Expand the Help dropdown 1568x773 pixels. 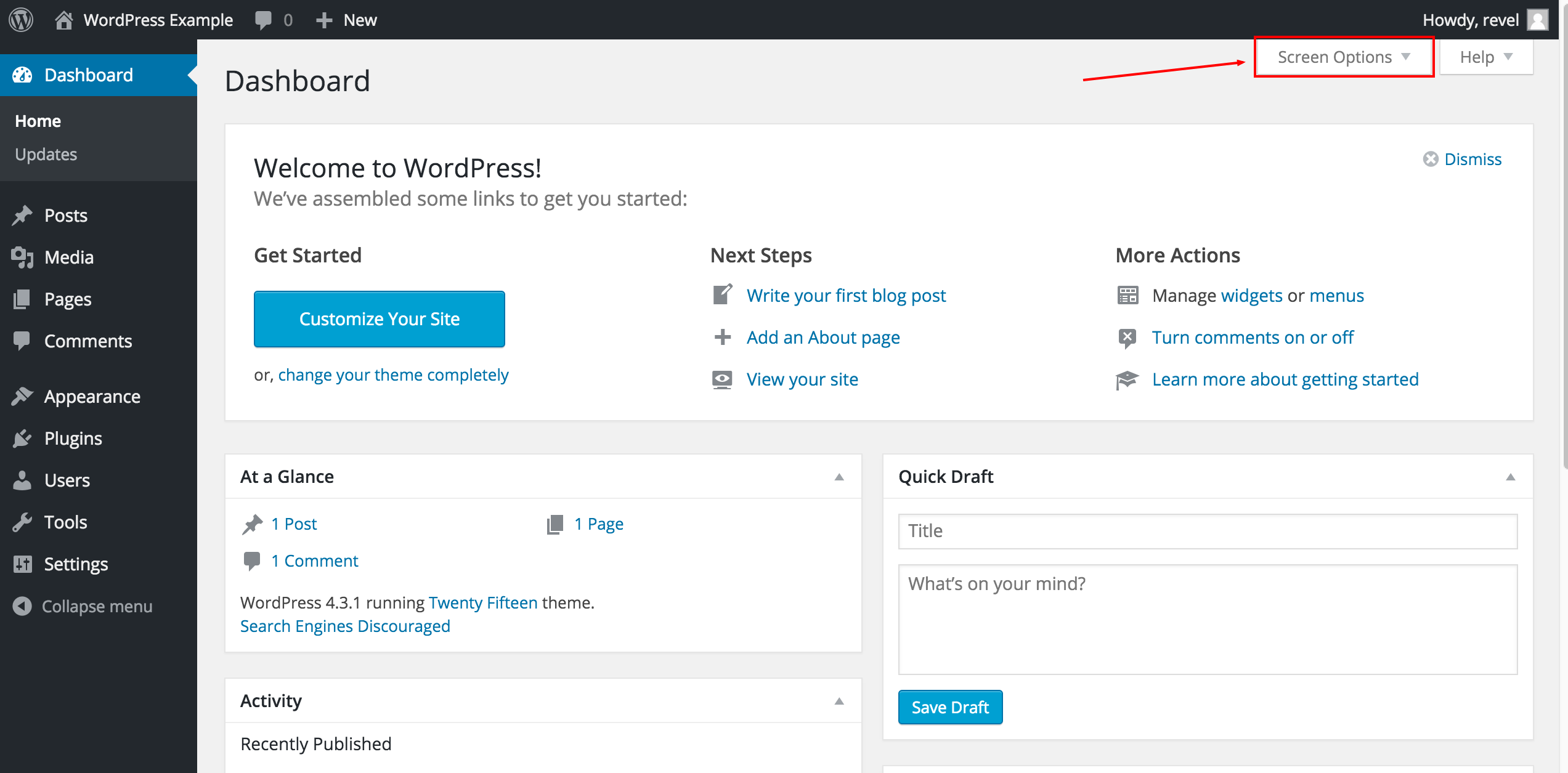(x=1485, y=57)
